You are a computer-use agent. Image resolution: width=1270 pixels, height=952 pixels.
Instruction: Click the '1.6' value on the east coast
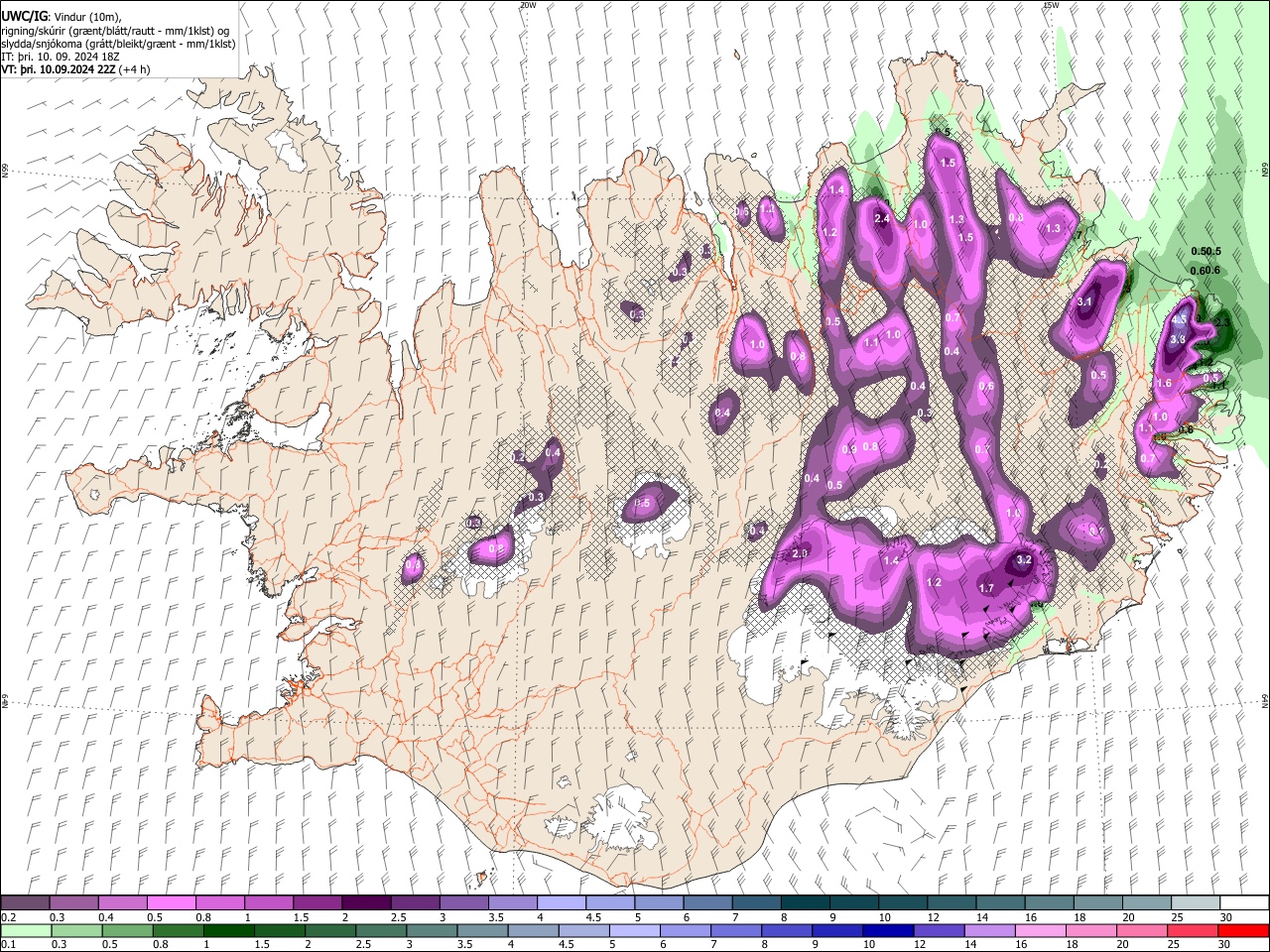tap(1164, 383)
